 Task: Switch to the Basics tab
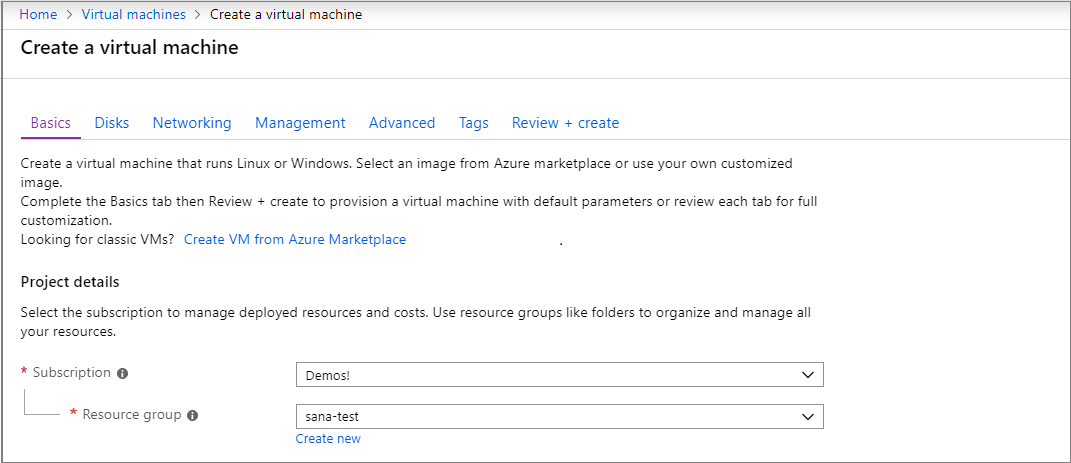point(50,123)
